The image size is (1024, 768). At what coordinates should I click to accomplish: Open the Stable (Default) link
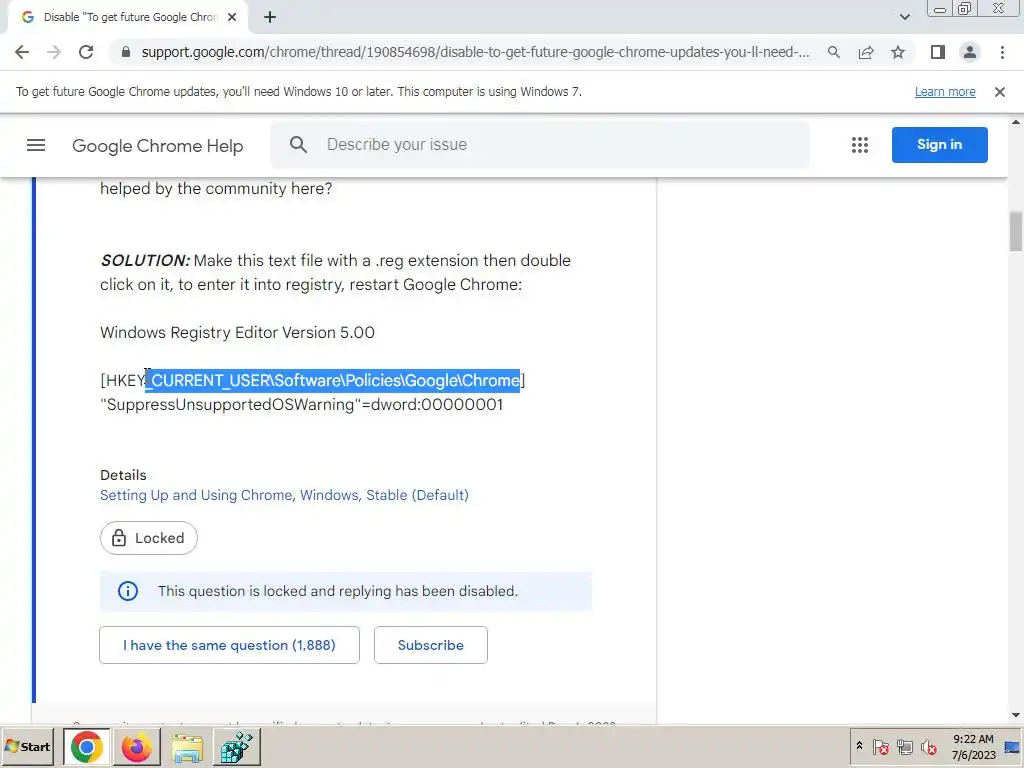(x=417, y=495)
